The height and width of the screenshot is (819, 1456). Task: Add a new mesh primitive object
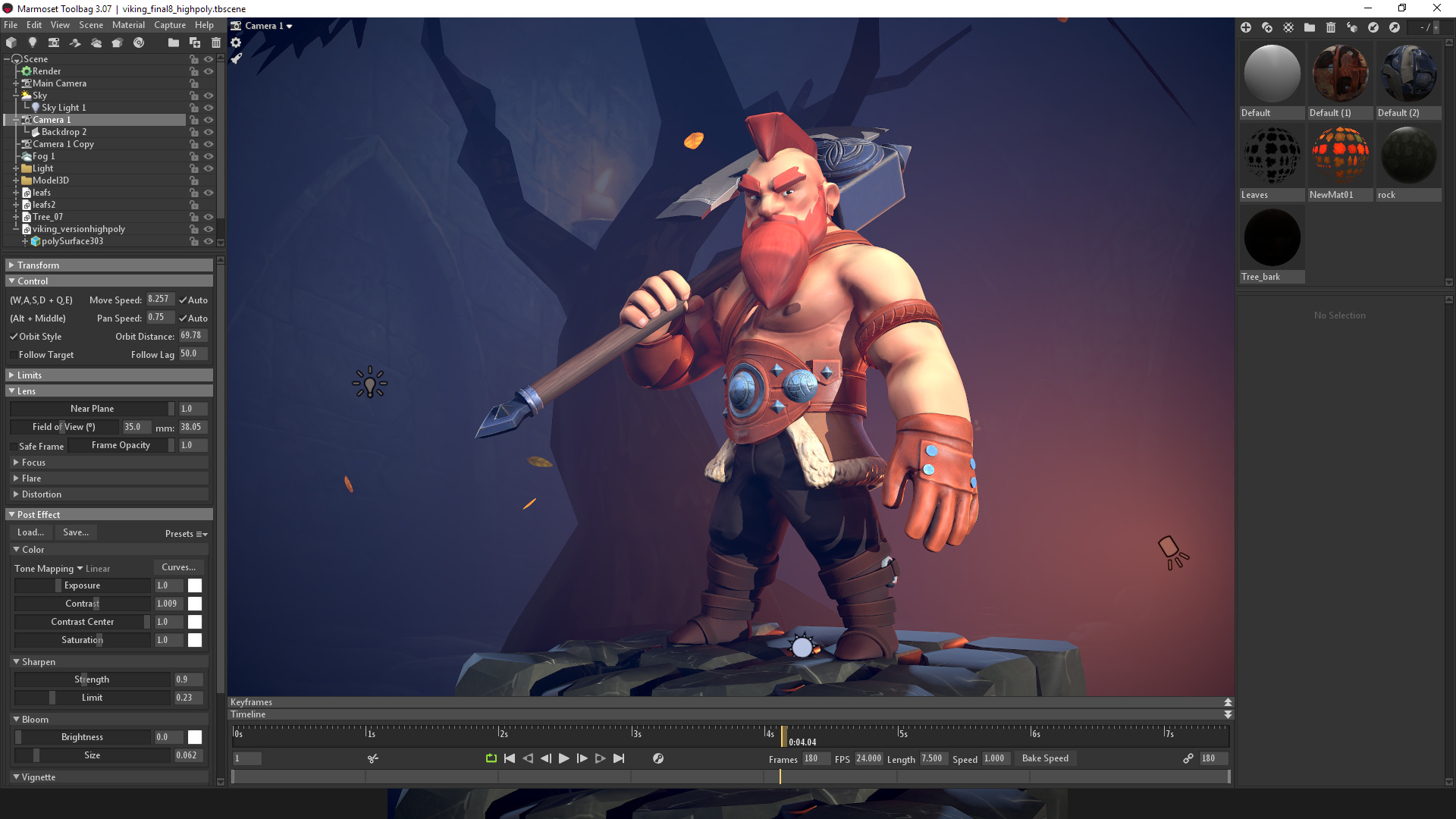pos(11,42)
